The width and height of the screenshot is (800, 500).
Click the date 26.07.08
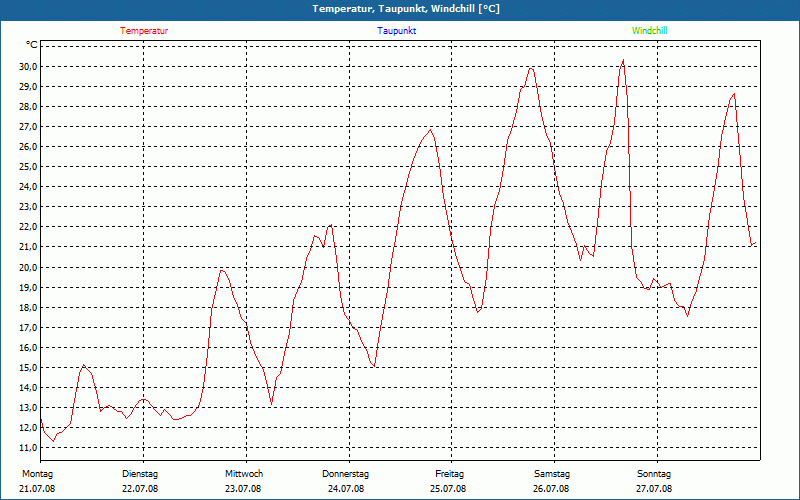point(551,489)
